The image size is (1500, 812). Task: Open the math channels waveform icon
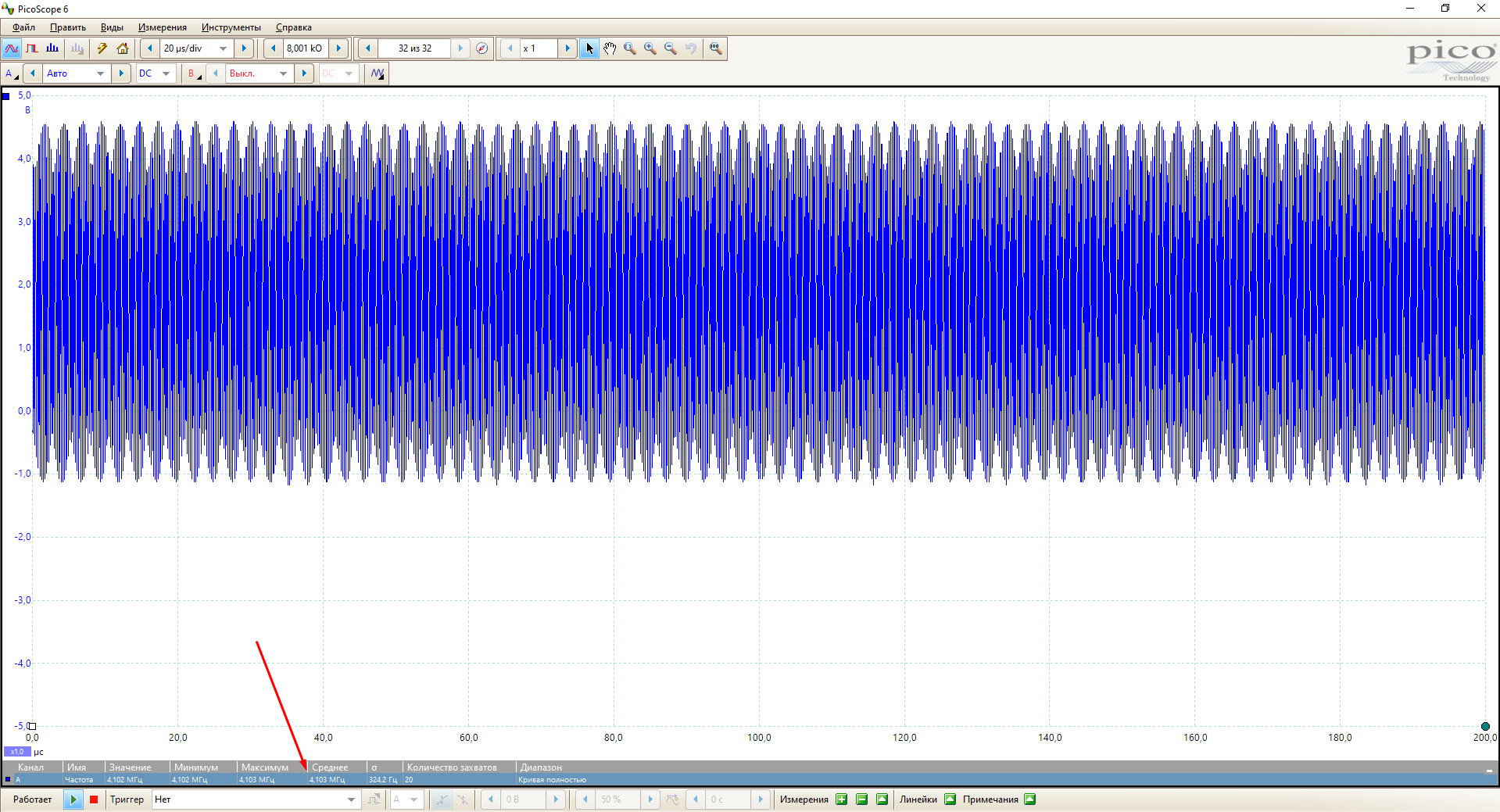coord(378,73)
